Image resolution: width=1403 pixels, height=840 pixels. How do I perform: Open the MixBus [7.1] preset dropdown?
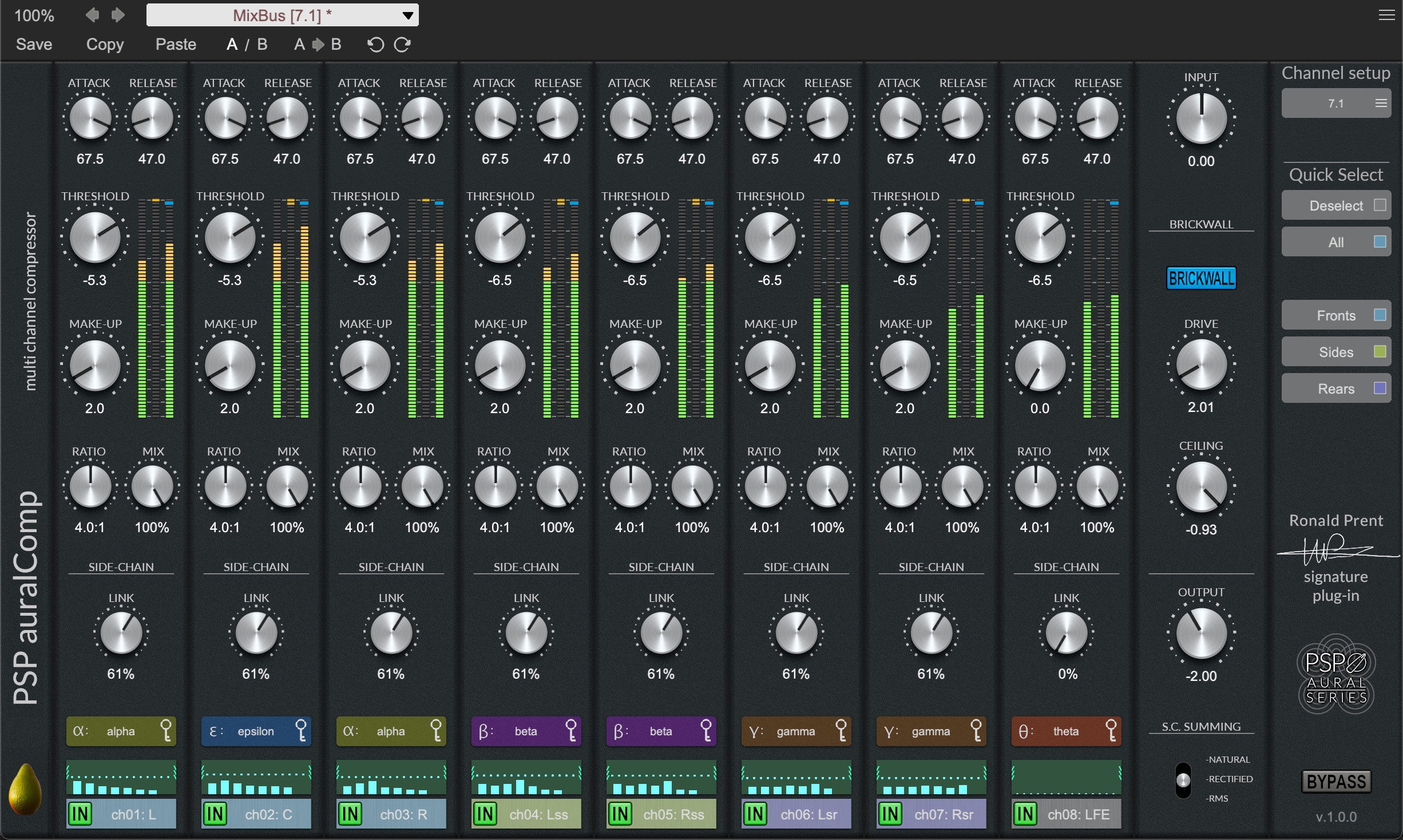click(282, 15)
